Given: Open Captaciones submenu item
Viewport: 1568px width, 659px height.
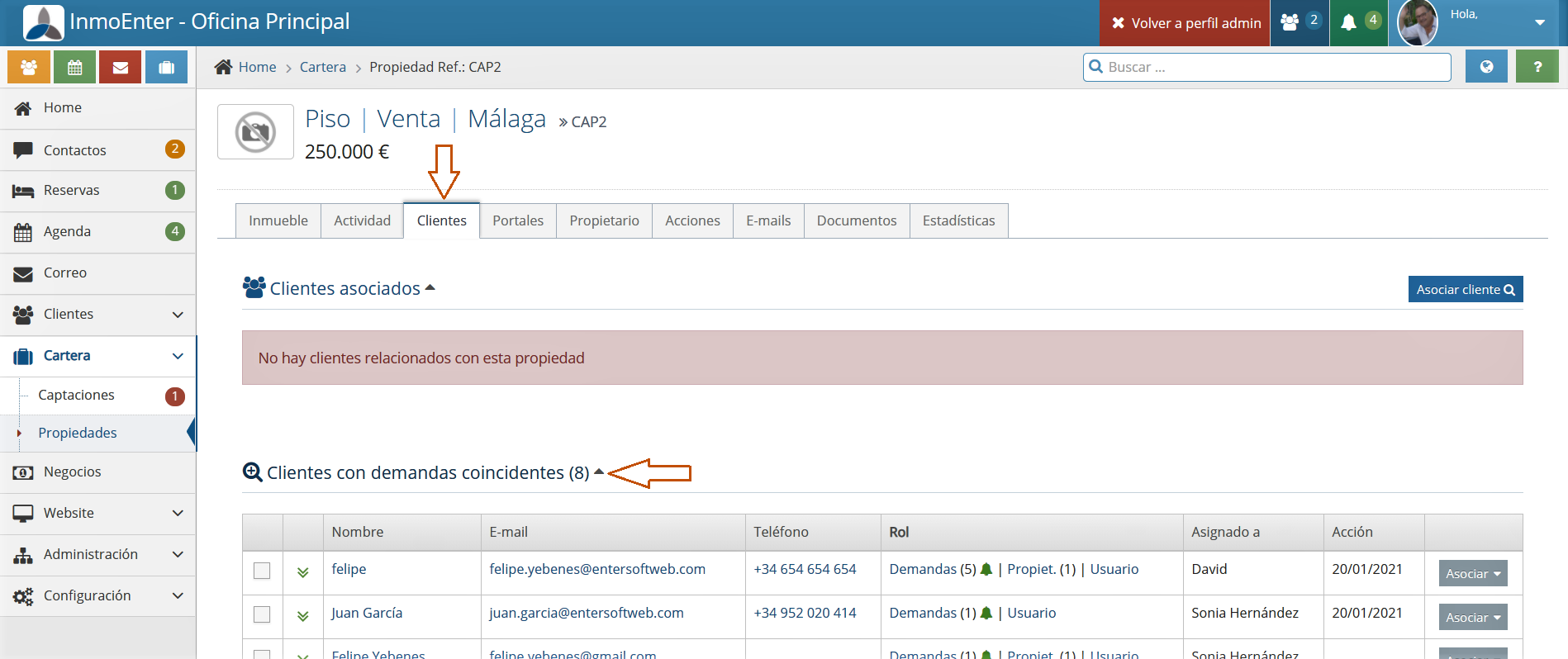Looking at the screenshot, I should 98,396.
